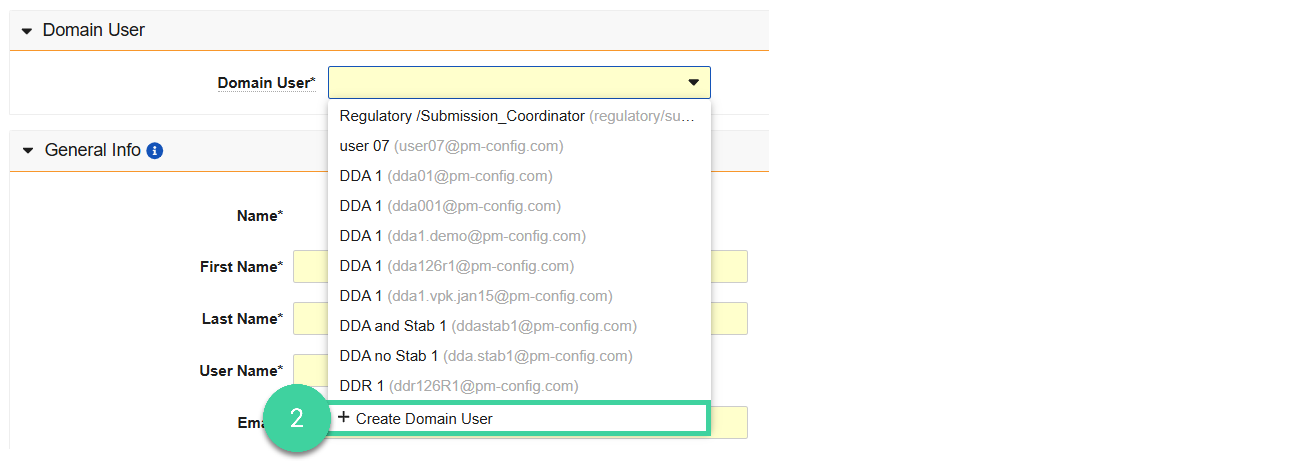Choose DDA 1 dda001@pm-config.com
Viewport: 1300px width, 468px height.
point(519,206)
